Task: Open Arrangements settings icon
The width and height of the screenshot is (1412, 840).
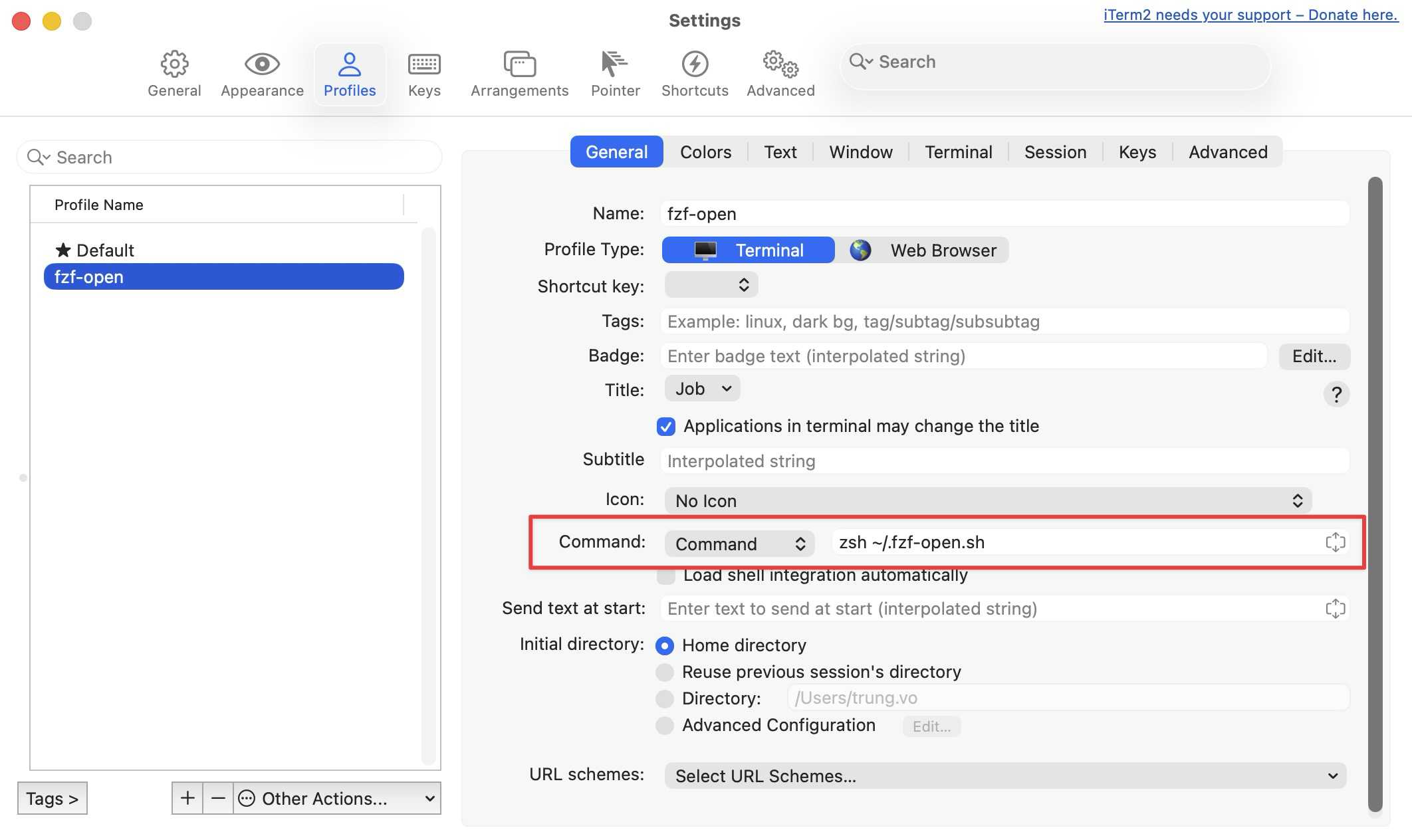Action: pyautogui.click(x=519, y=64)
